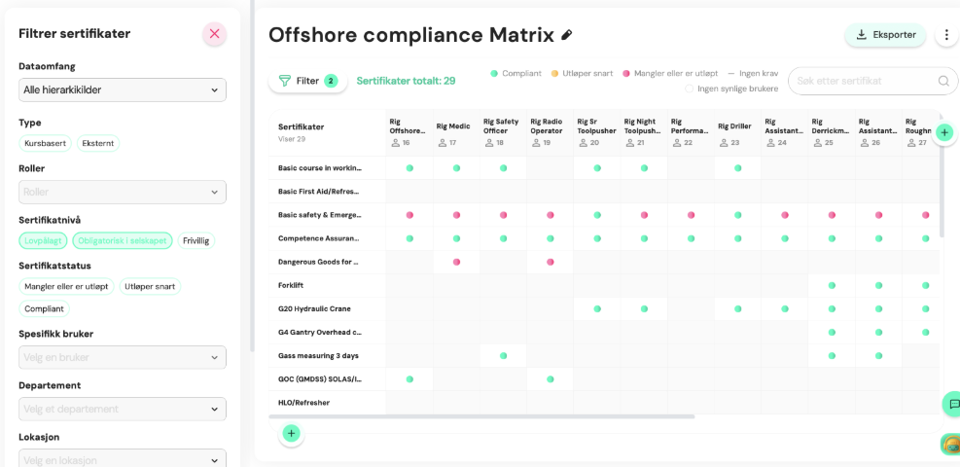
Task: Toggle the Utløper snart status chip
Action: pyautogui.click(x=150, y=286)
